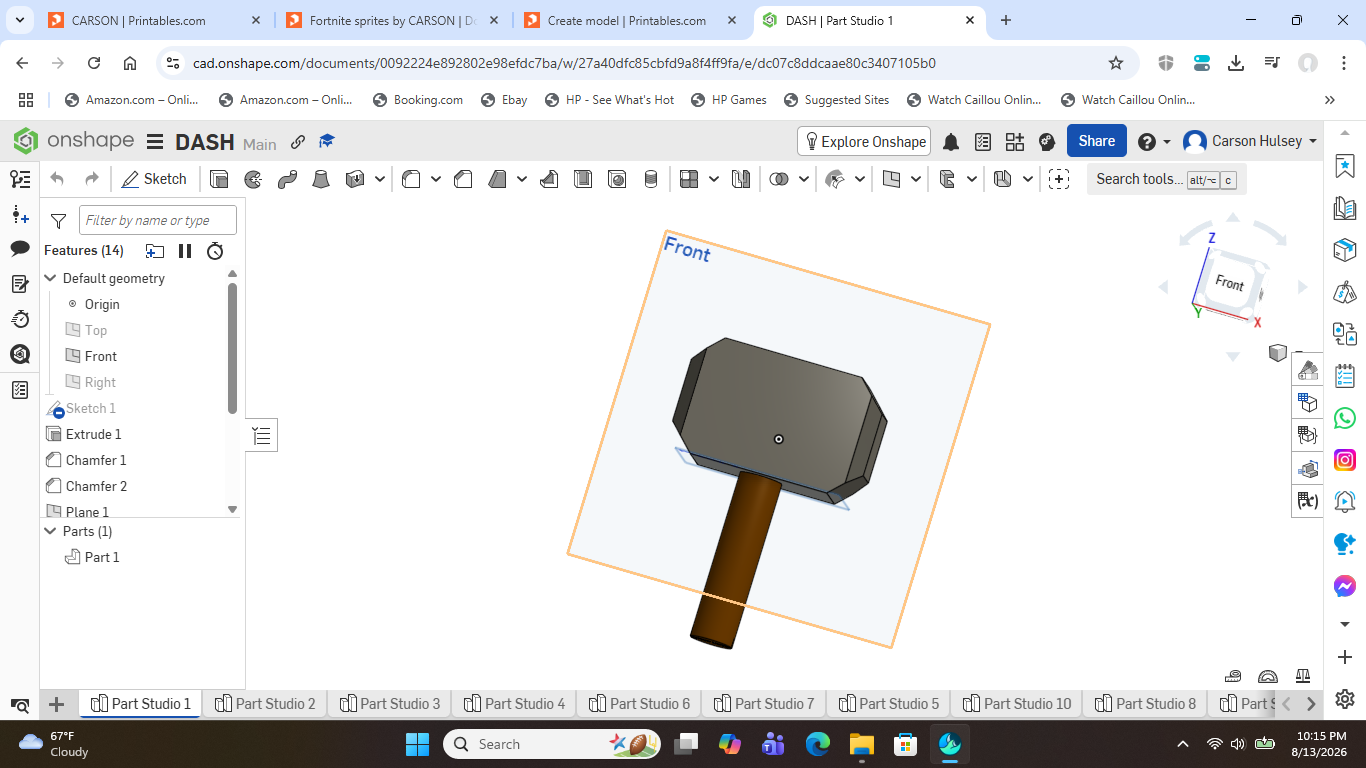This screenshot has height=768, width=1366.
Task: Select the Chamfer tool in the toolbar
Action: 463,179
